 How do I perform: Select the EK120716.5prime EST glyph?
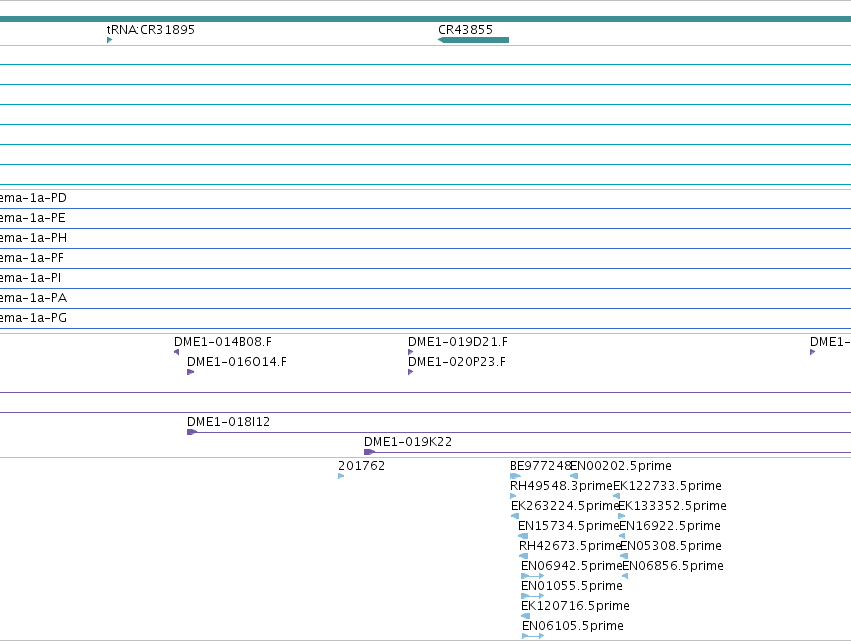(x=525, y=616)
